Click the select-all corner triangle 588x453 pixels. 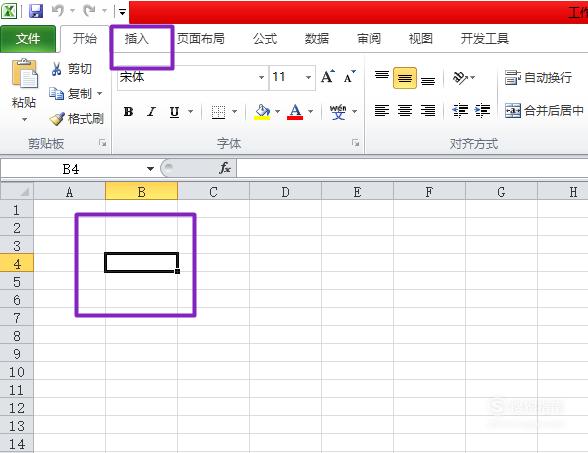point(17,191)
